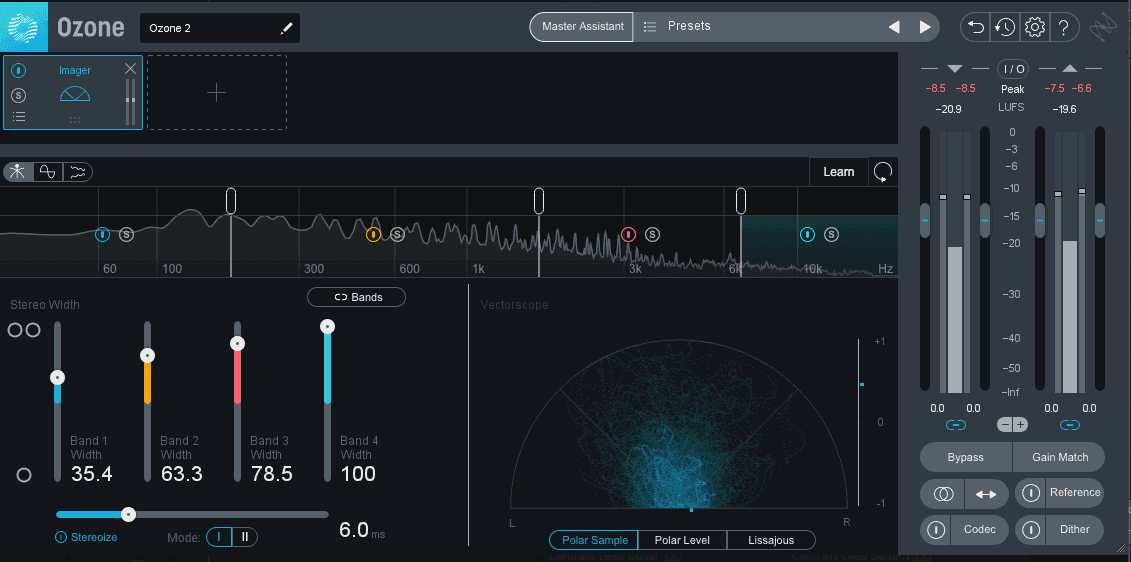Image resolution: width=1131 pixels, height=562 pixels.
Task: Toggle the meter minus/plus scale button
Action: [1013, 425]
